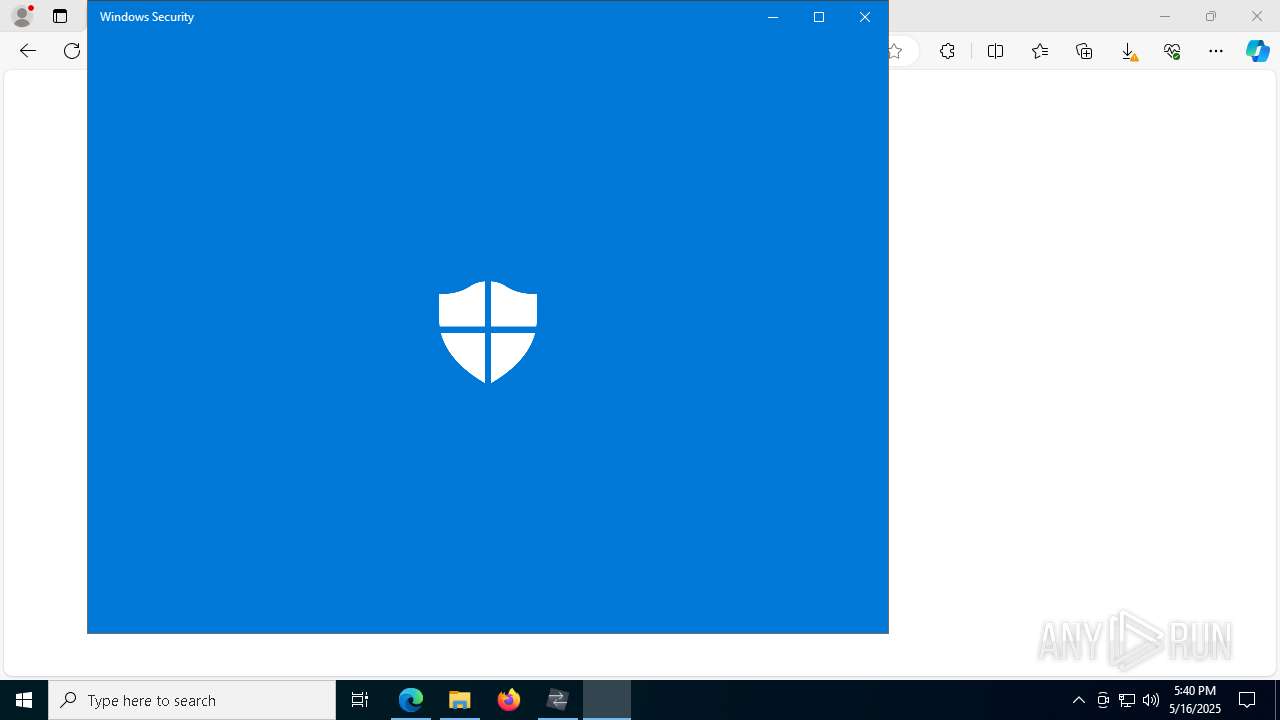Minimize the Edge browser window
Viewport: 1280px width, 720px height.
click(1164, 16)
